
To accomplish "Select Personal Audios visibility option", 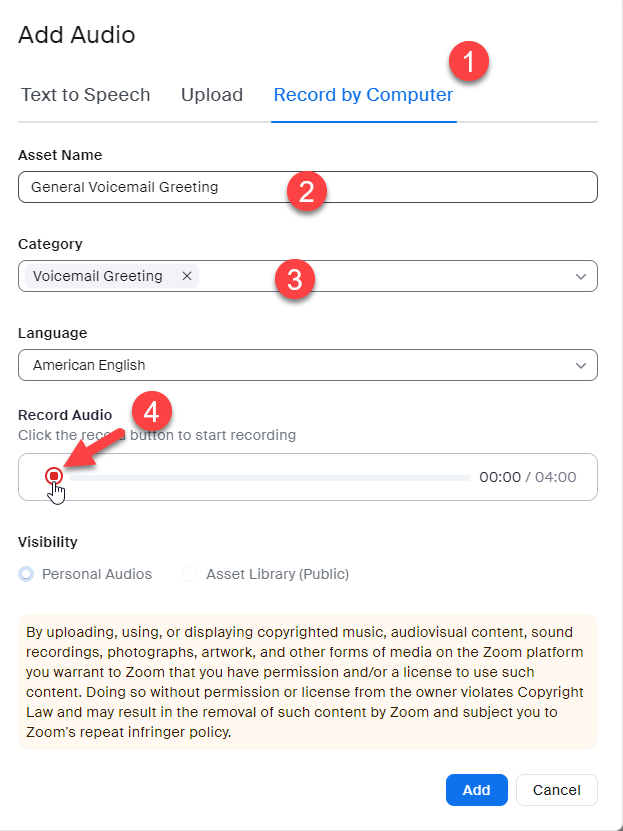I will [26, 574].
